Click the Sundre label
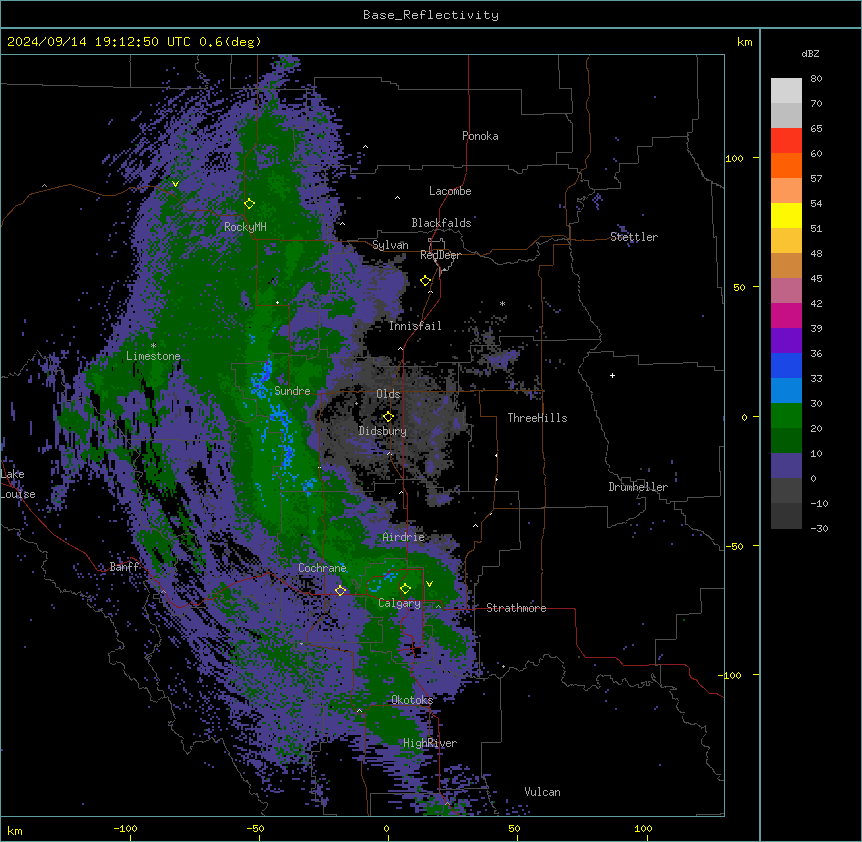This screenshot has height=842, width=862. pyautogui.click(x=292, y=391)
